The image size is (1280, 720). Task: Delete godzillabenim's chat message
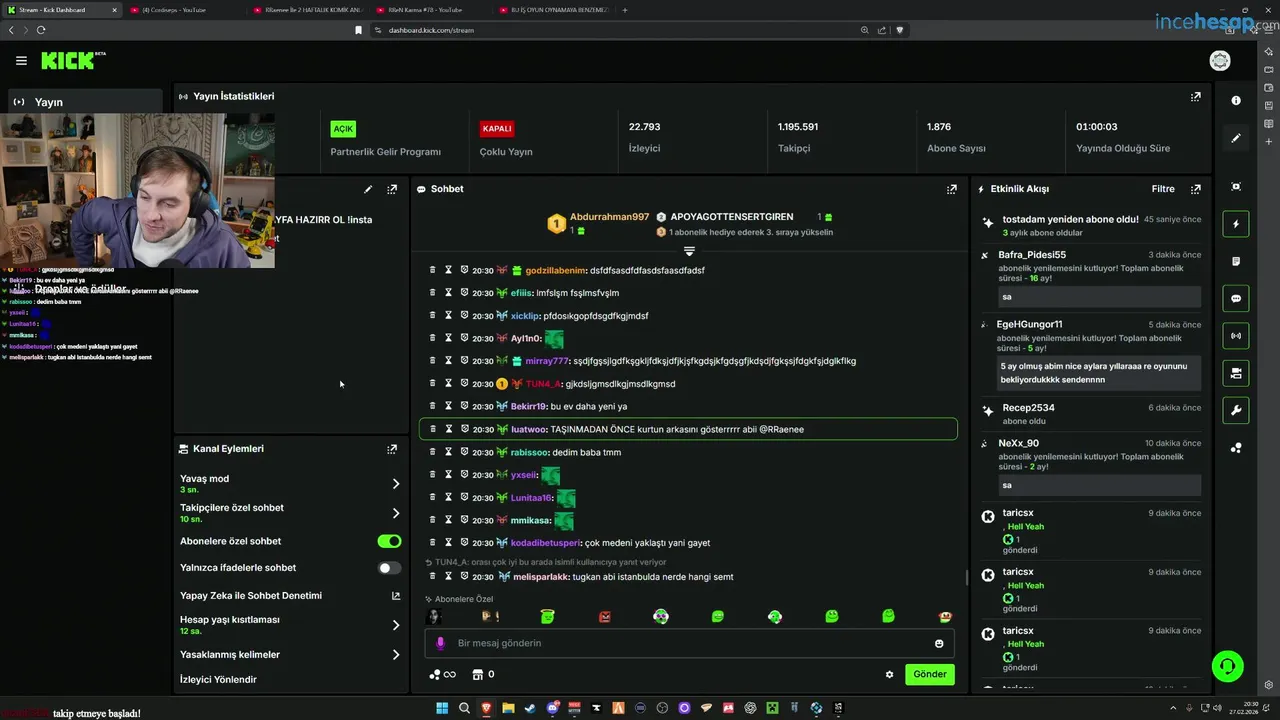tap(433, 270)
